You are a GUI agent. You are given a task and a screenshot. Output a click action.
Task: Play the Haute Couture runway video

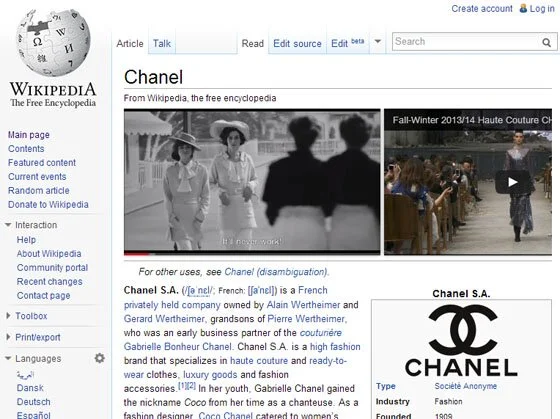(512, 182)
